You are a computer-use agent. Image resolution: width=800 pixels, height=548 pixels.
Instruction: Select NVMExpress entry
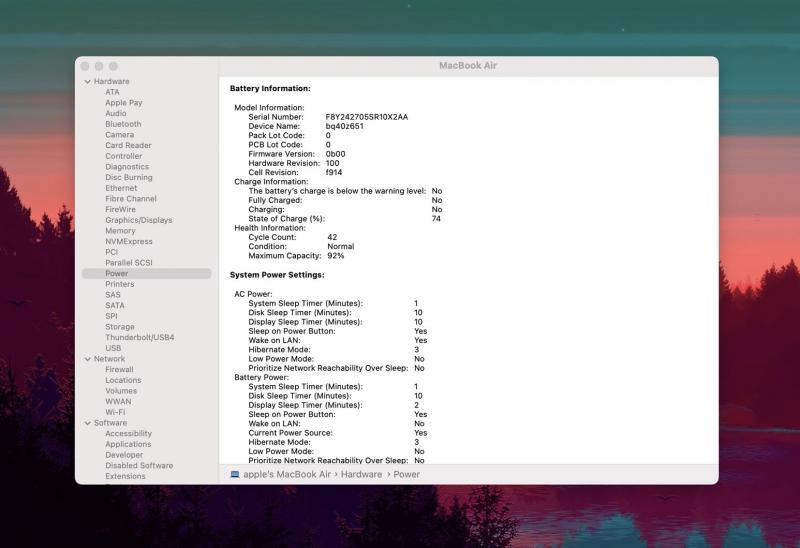(x=129, y=242)
